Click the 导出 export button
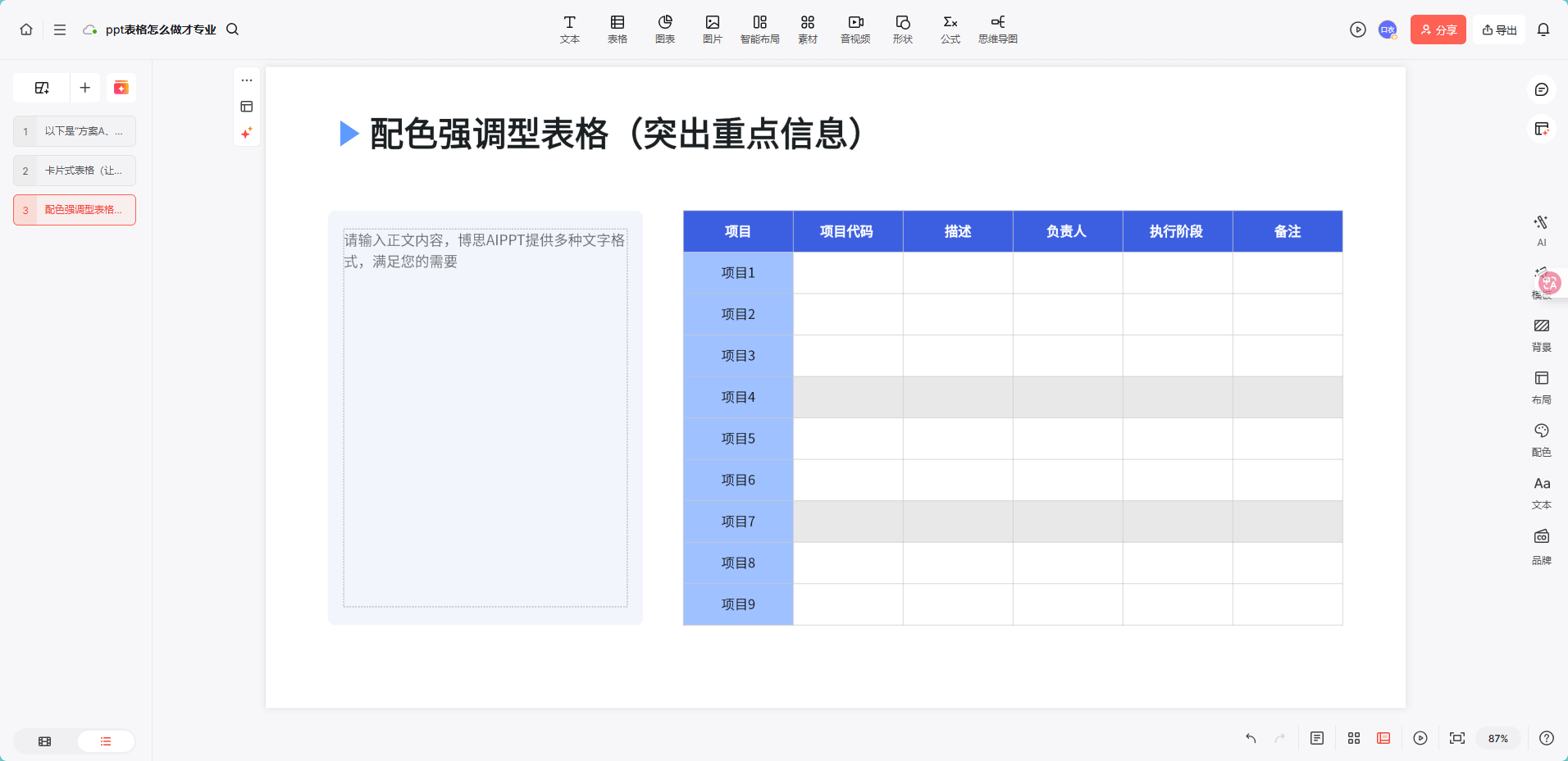This screenshot has height=761, width=1568. point(1498,29)
